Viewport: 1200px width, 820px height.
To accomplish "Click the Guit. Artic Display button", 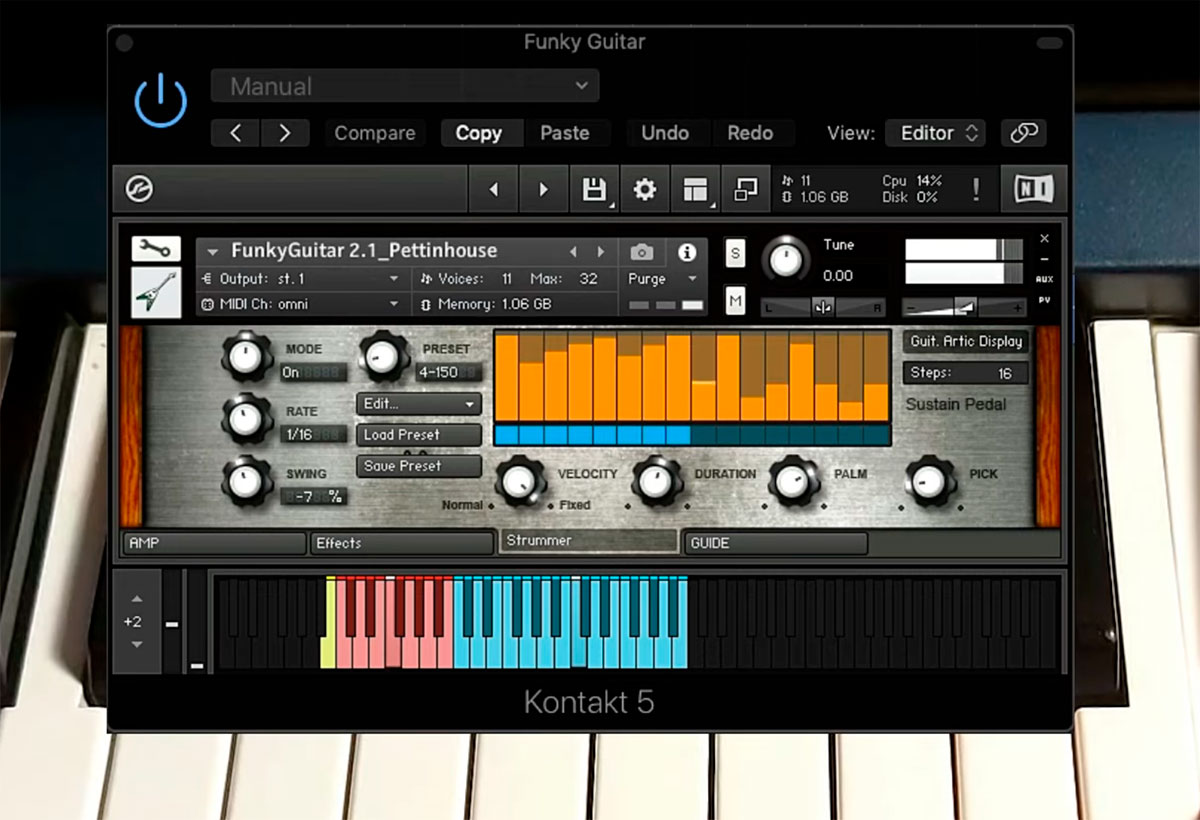I will tap(966, 342).
